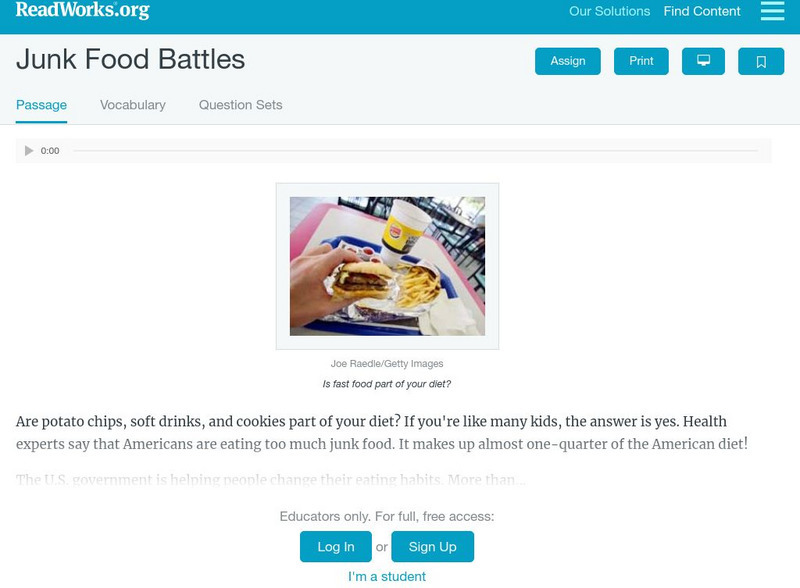The width and height of the screenshot is (800, 588).
Task: Open the hamburger menu icon
Action: pyautogui.click(x=772, y=11)
